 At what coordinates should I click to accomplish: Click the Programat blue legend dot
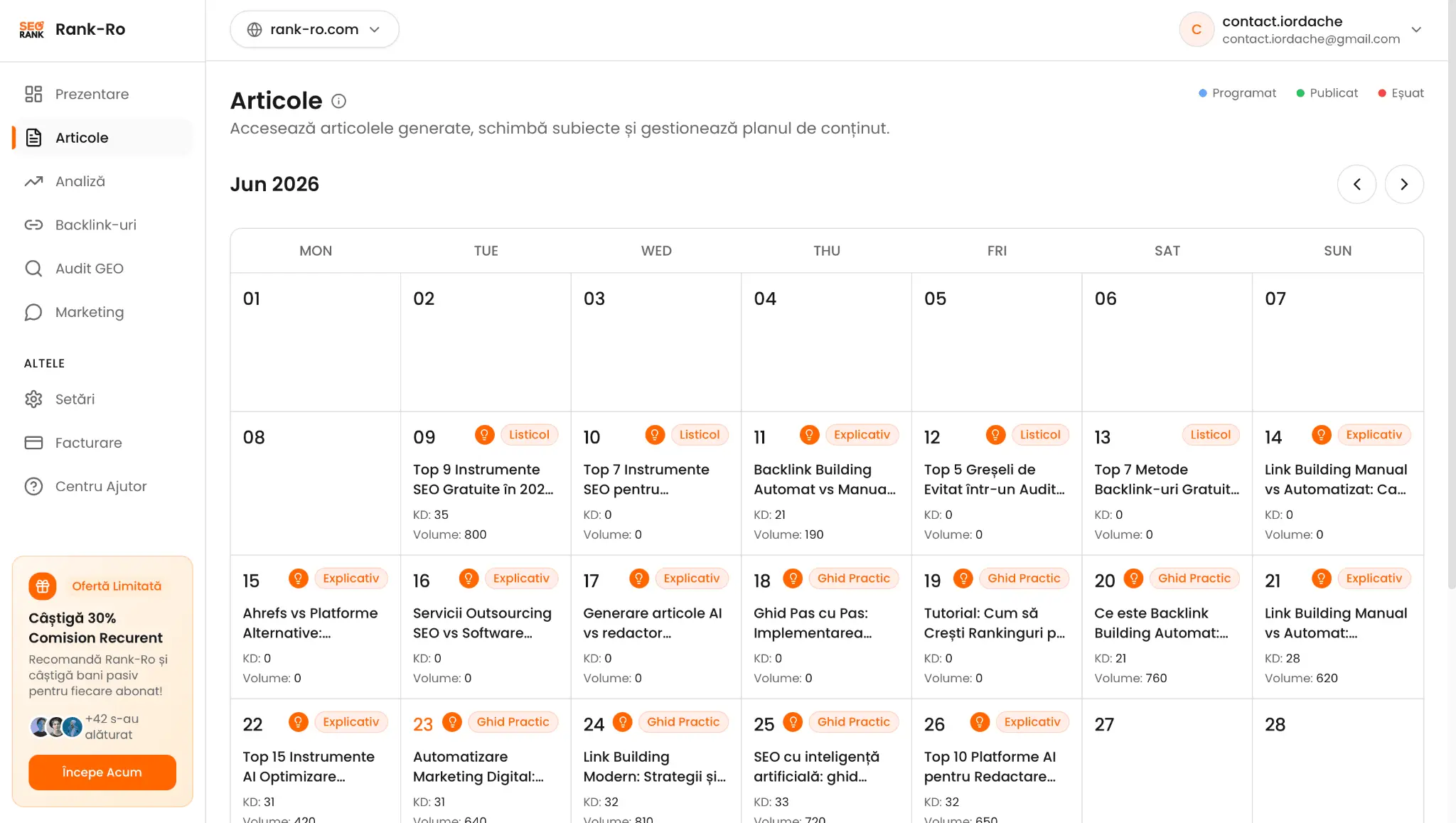tap(1202, 93)
